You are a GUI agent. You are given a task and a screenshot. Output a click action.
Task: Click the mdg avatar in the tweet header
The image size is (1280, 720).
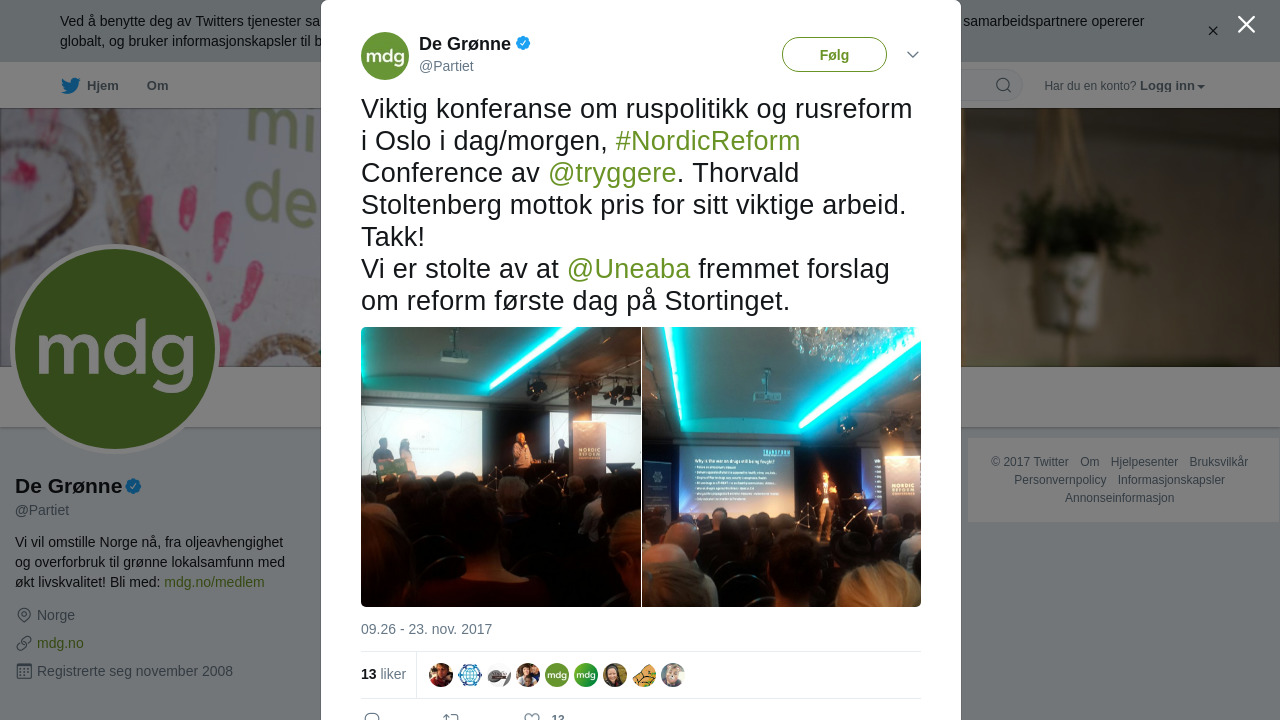(x=385, y=56)
